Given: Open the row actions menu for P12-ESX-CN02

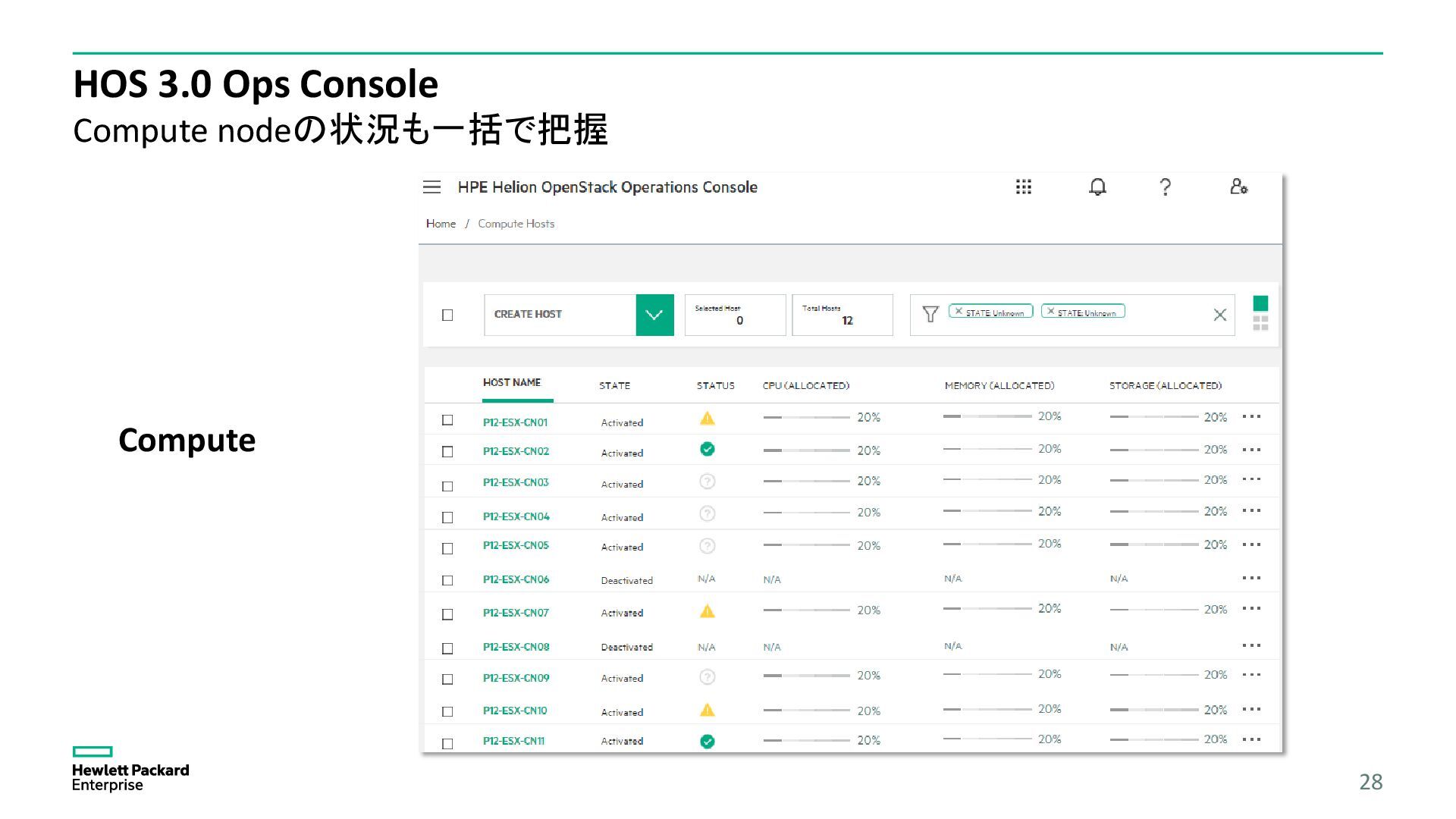Looking at the screenshot, I should click(1251, 450).
